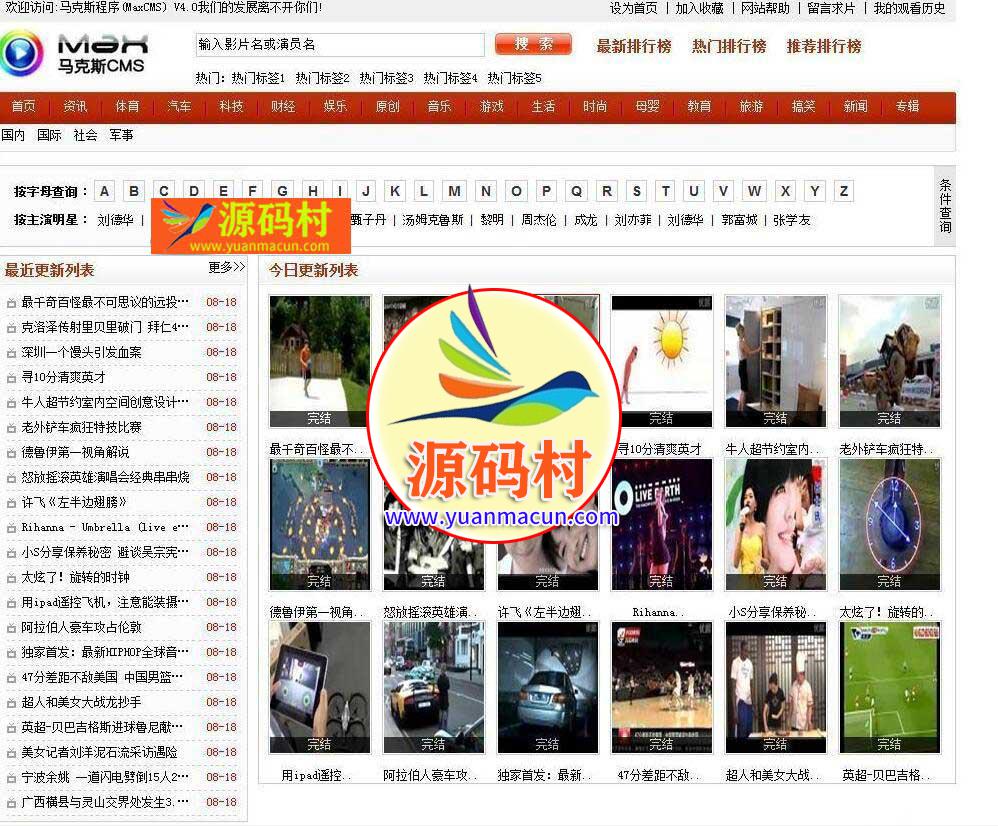Select letter A in alphabet filter
998x826 pixels.
click(105, 191)
